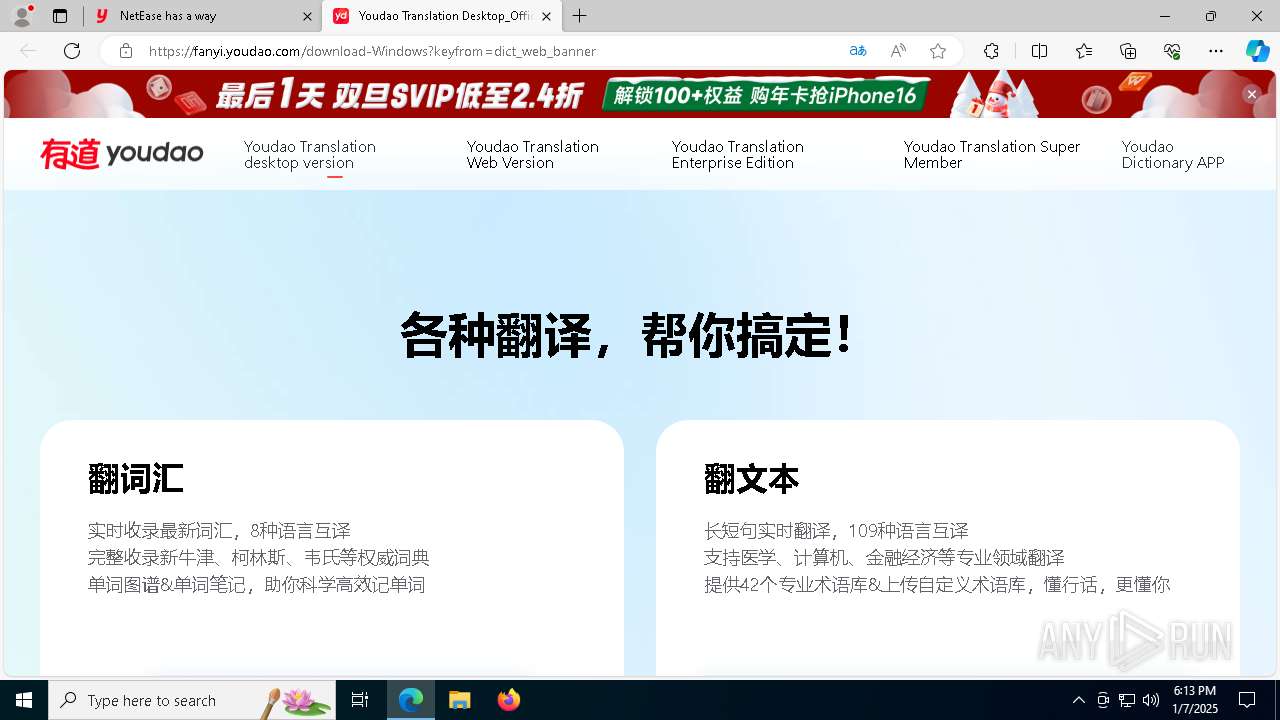Click text 支持医学、计算机、金融经济等专业领域翻译

click(x=884, y=558)
